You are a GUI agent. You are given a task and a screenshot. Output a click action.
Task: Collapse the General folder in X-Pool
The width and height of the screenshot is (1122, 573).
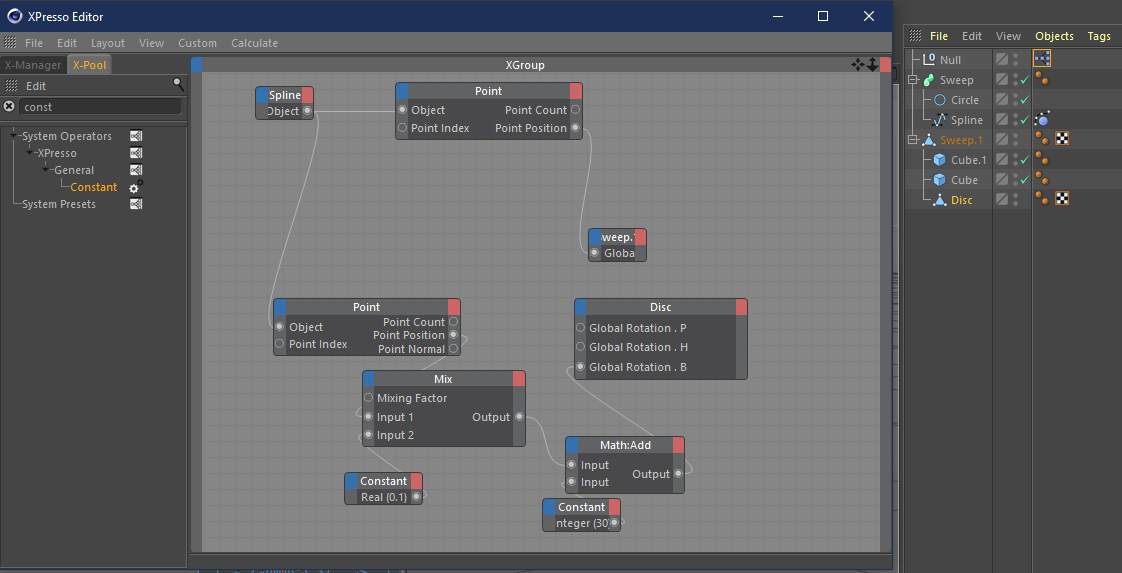46,170
